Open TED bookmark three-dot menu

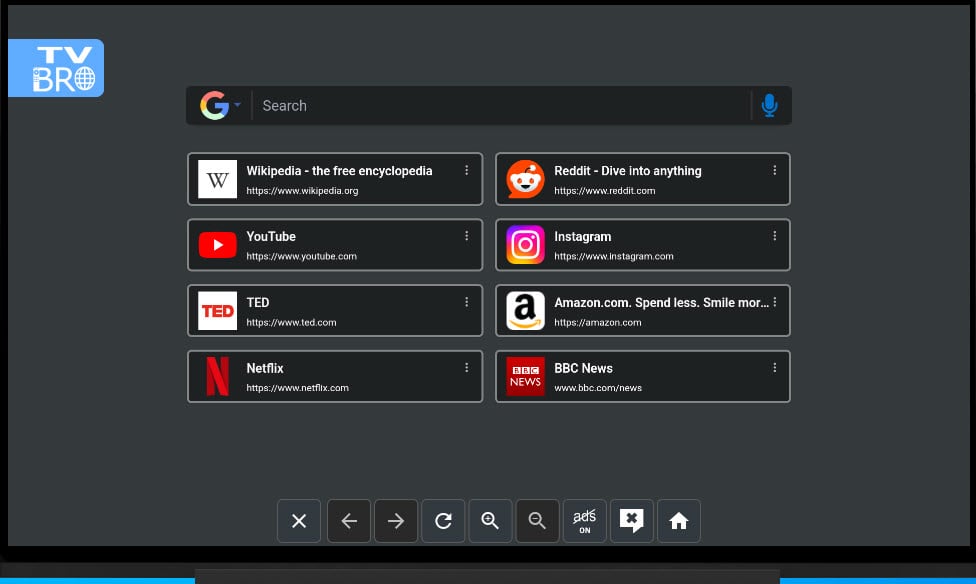click(466, 302)
